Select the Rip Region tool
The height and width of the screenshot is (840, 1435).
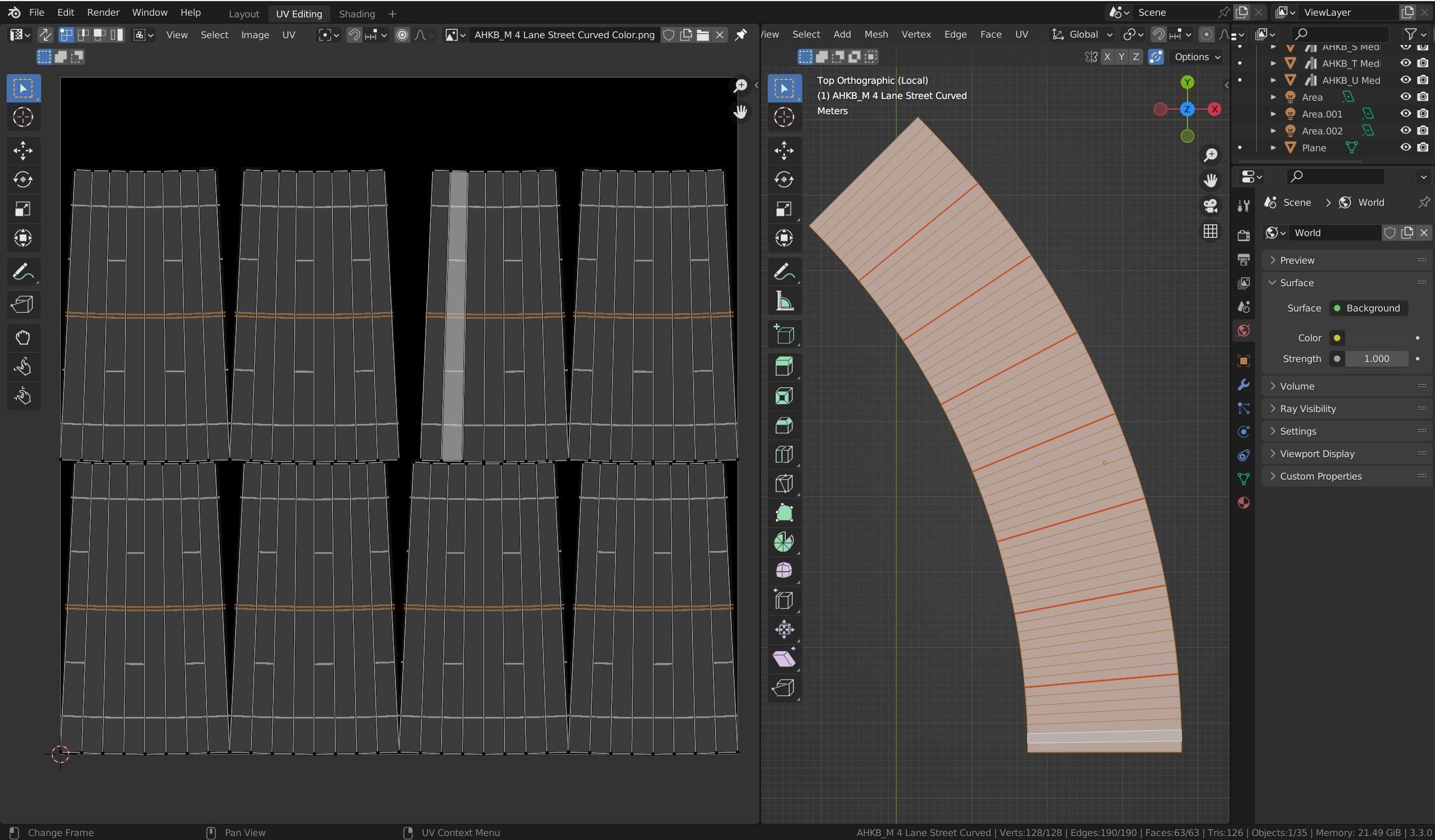click(784, 688)
